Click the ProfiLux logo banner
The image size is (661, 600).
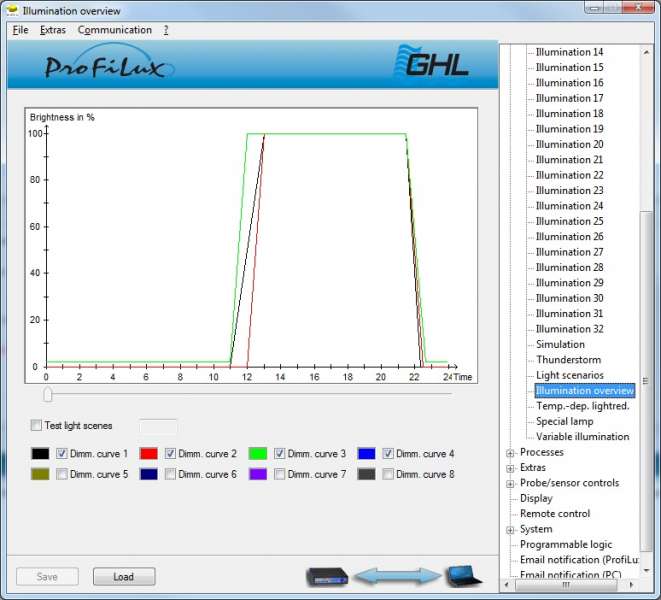point(109,67)
